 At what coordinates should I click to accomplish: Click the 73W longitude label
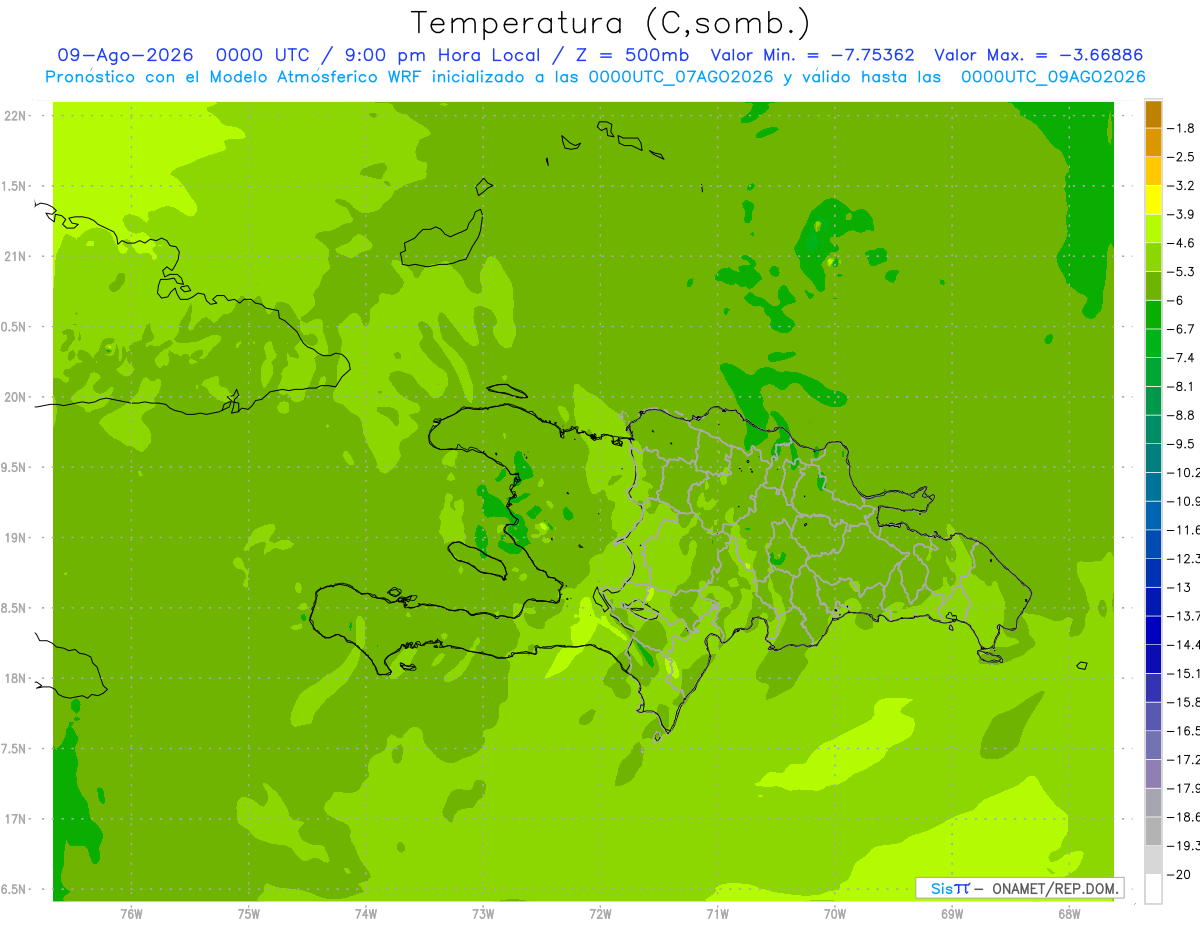pos(483,914)
